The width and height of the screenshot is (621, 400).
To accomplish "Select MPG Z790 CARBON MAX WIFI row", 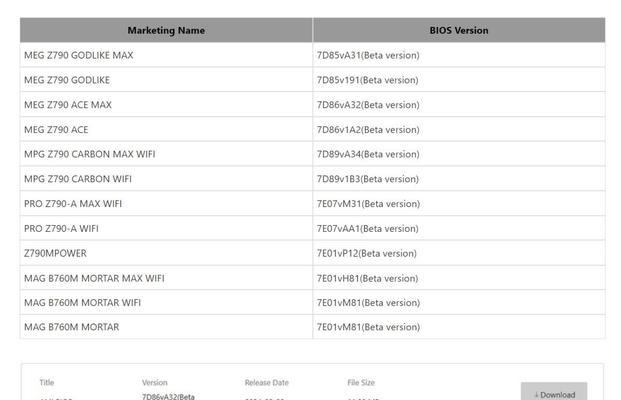I will 312,154.
